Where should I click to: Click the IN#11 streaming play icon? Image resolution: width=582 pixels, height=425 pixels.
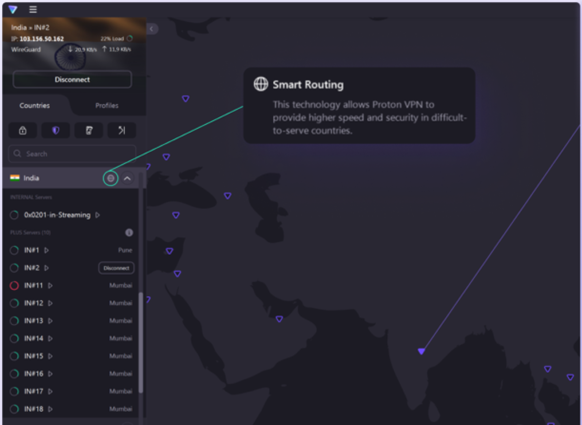click(x=50, y=285)
